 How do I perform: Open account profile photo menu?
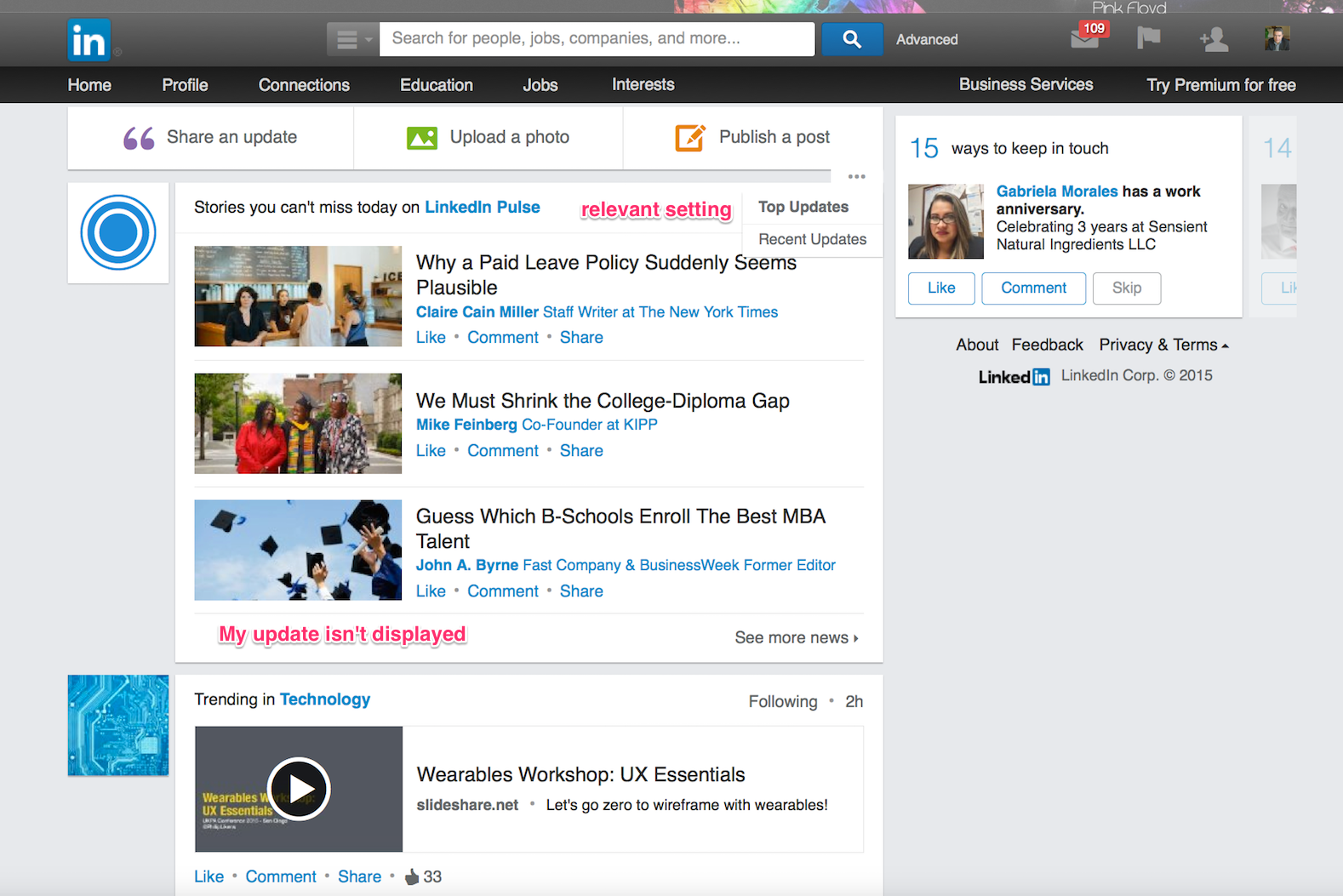pos(1277,38)
